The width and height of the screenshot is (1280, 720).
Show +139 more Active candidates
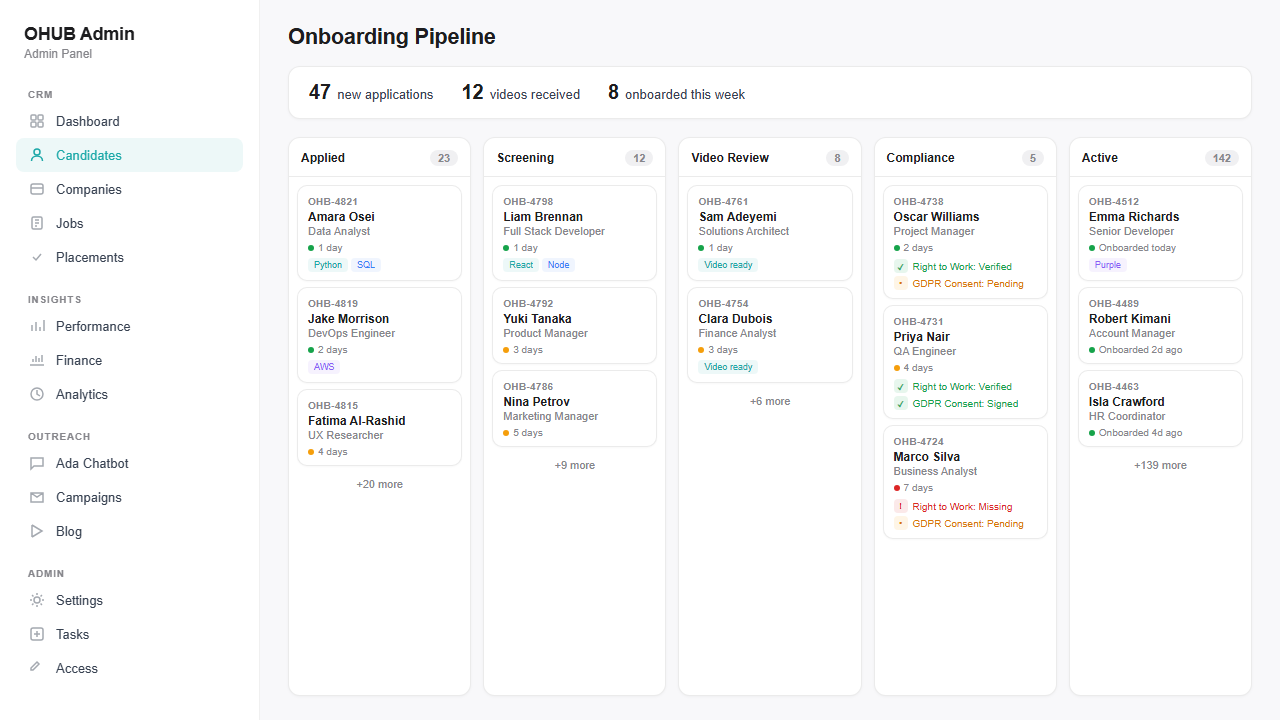(1160, 465)
